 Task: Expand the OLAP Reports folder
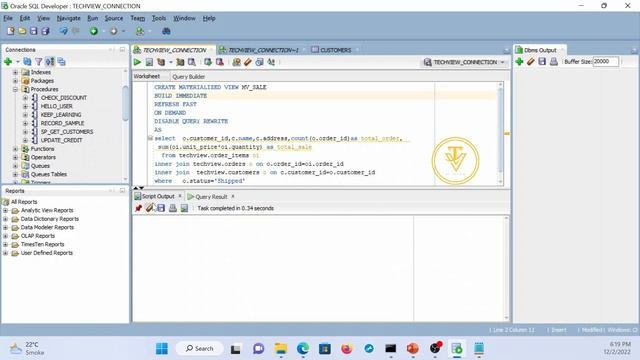point(5,236)
